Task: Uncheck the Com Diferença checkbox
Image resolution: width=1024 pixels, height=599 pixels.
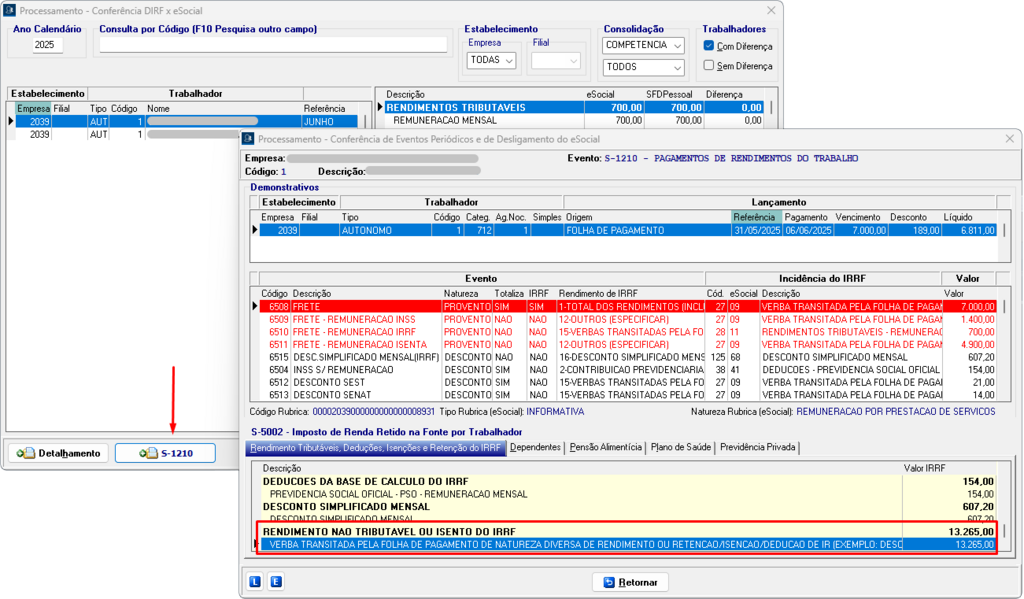Action: click(709, 46)
